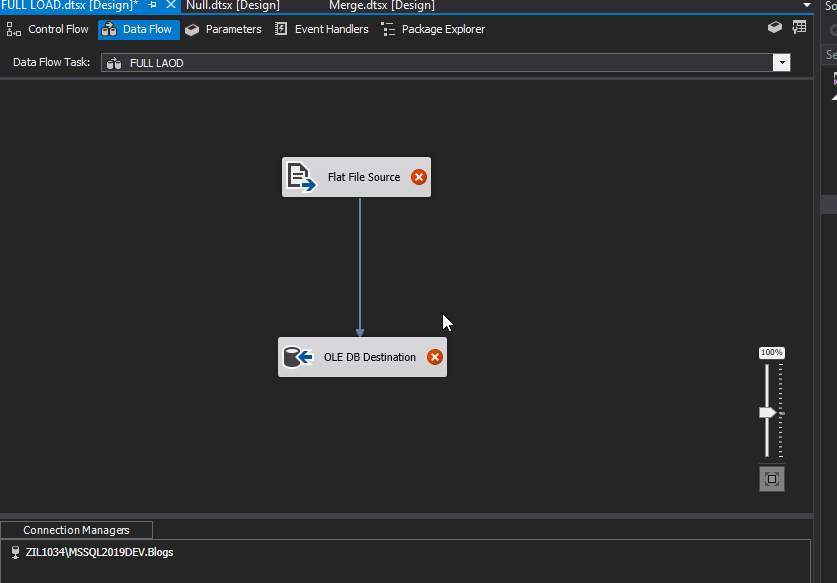Close the FULL LOAD.dtsx document tab
837x583 pixels.
tap(170, 5)
